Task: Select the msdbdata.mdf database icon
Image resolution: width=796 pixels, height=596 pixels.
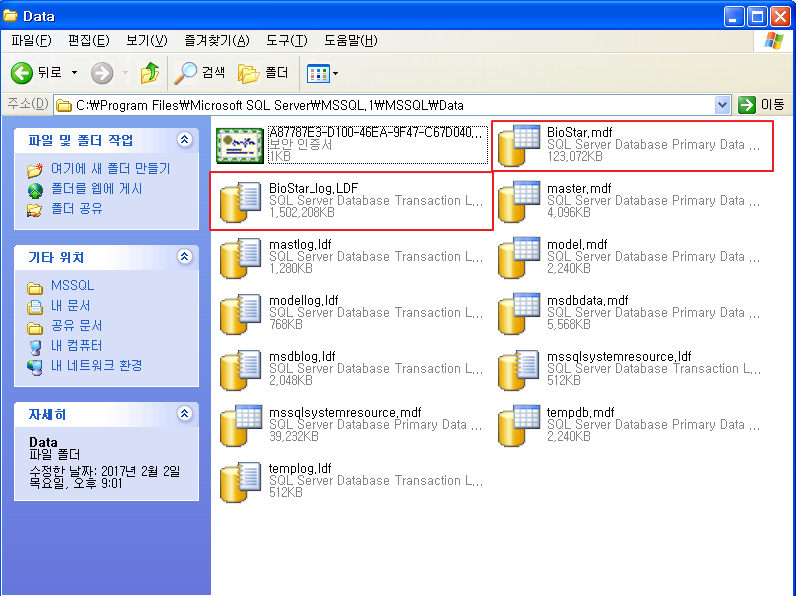Action: tap(518, 314)
